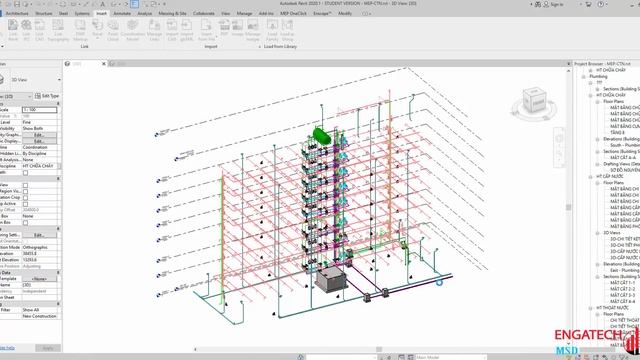Open the Manage Images tool
This screenshot has height=360, width=640.
tap(253, 30)
